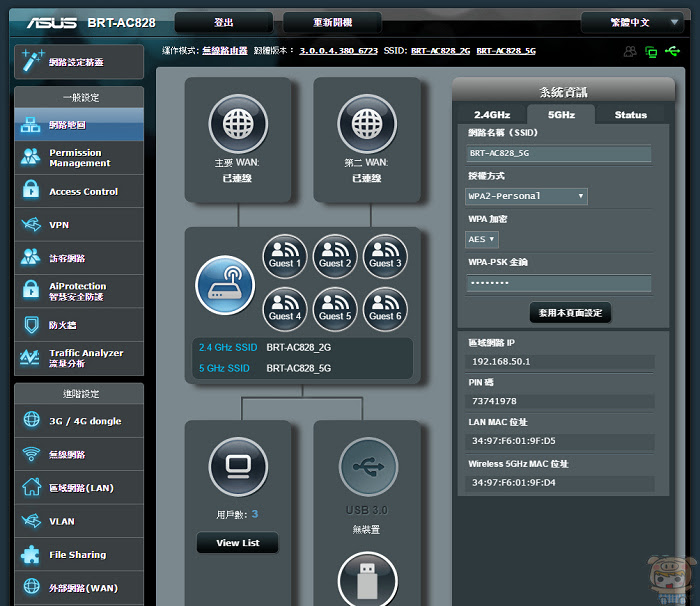Click the logout (登出) button
Image resolution: width=700 pixels, height=606 pixels.
(224, 22)
